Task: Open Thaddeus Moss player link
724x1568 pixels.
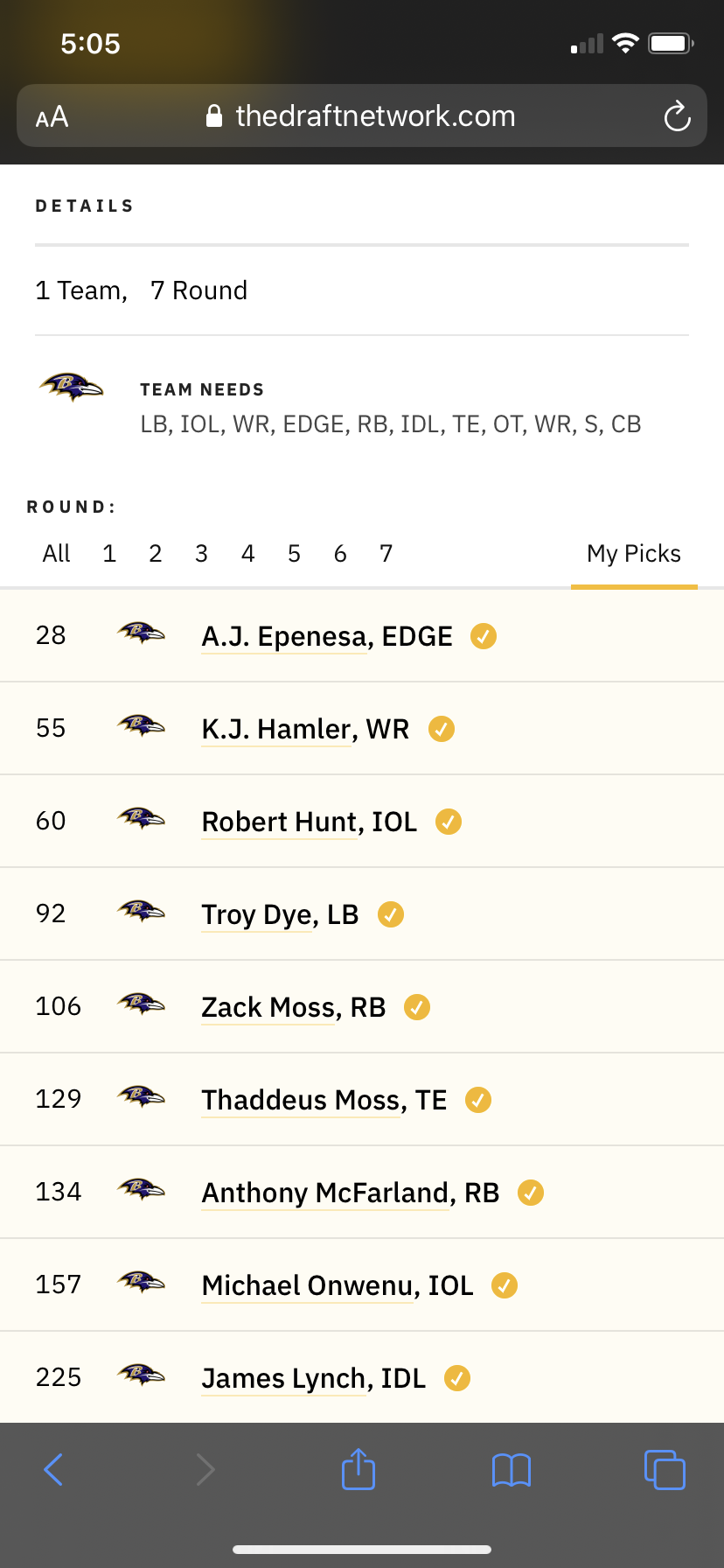Action: (324, 1100)
